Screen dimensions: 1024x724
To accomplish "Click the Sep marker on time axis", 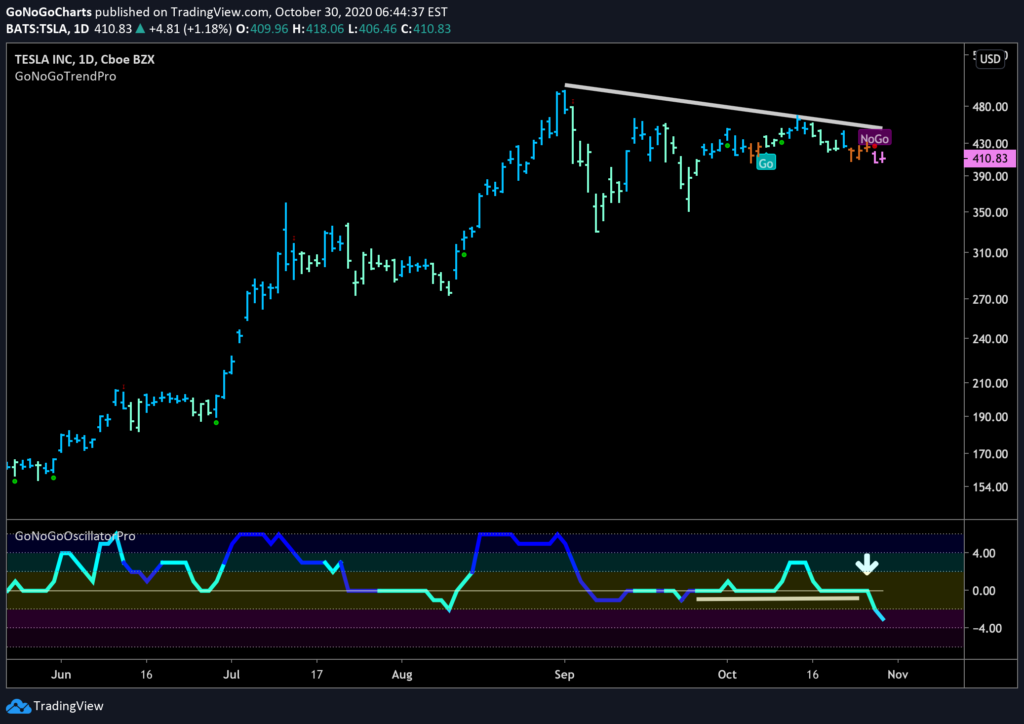I will coord(564,674).
